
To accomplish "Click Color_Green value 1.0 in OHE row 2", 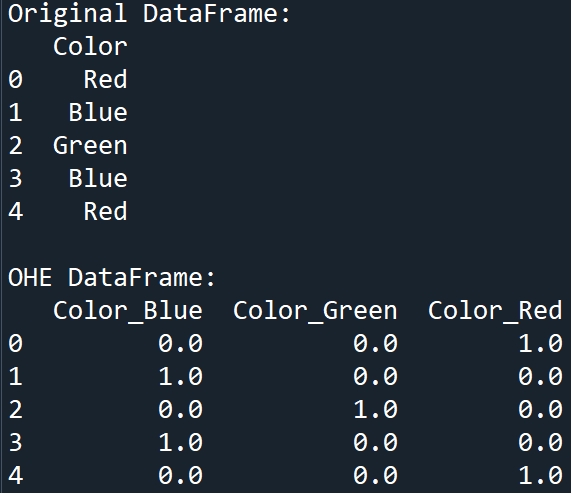I will pyautogui.click(x=375, y=409).
